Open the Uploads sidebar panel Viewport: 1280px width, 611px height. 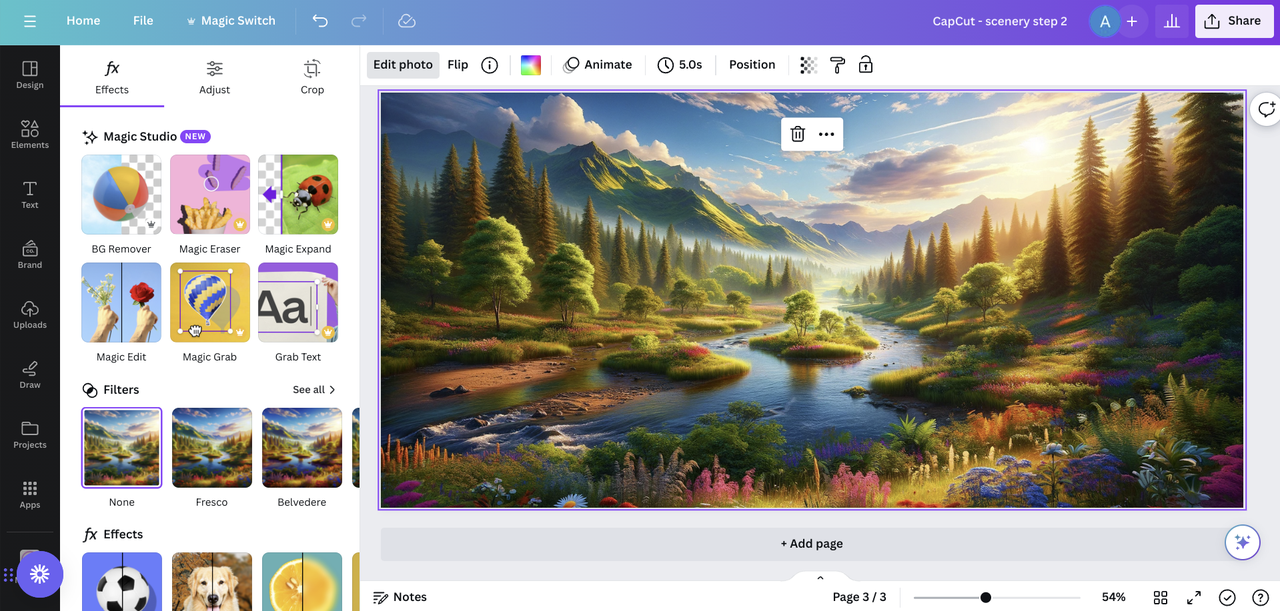30,315
